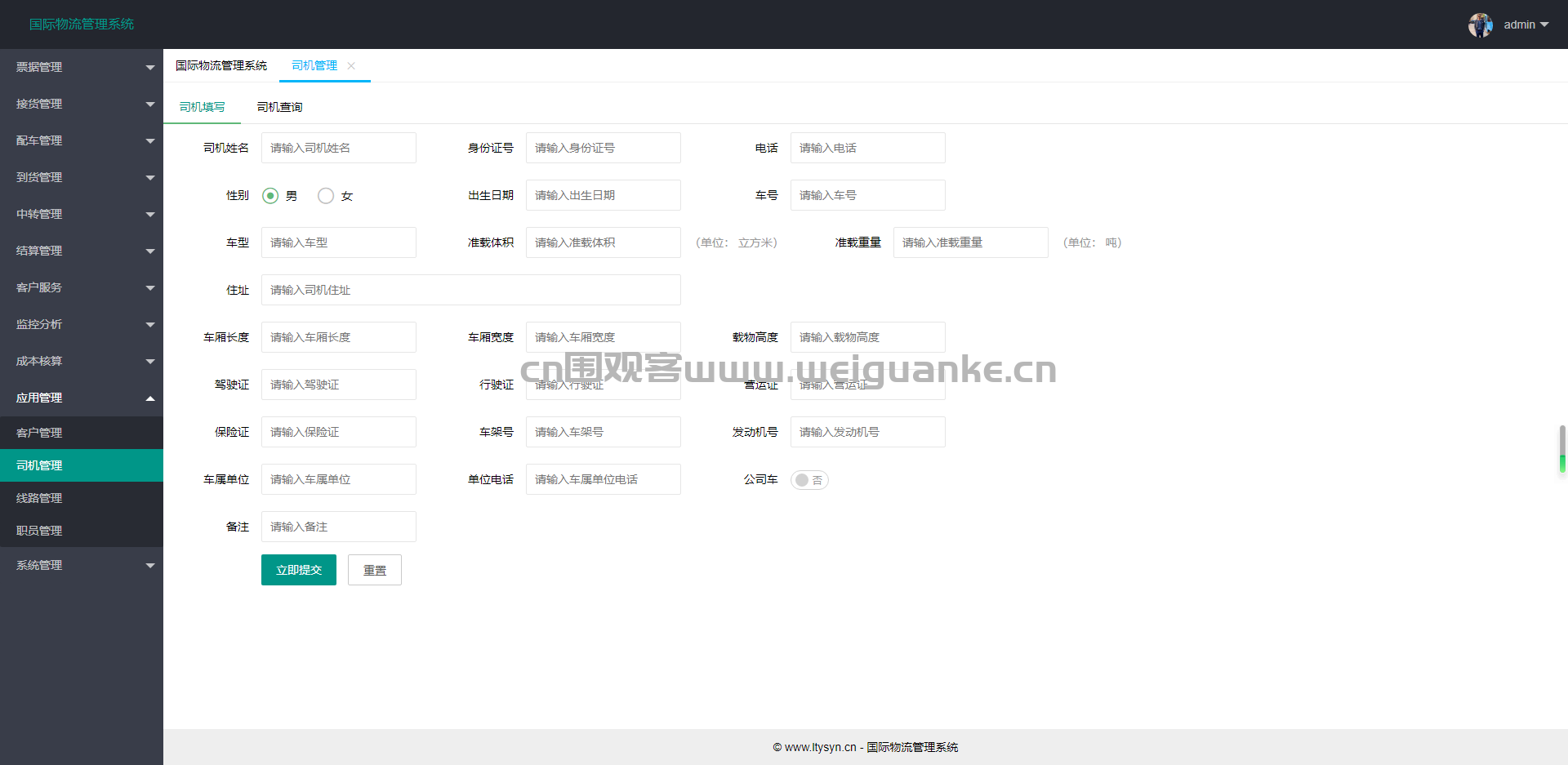Expand the 监控分析 sidebar menu
1568x765 pixels.
[x=82, y=324]
